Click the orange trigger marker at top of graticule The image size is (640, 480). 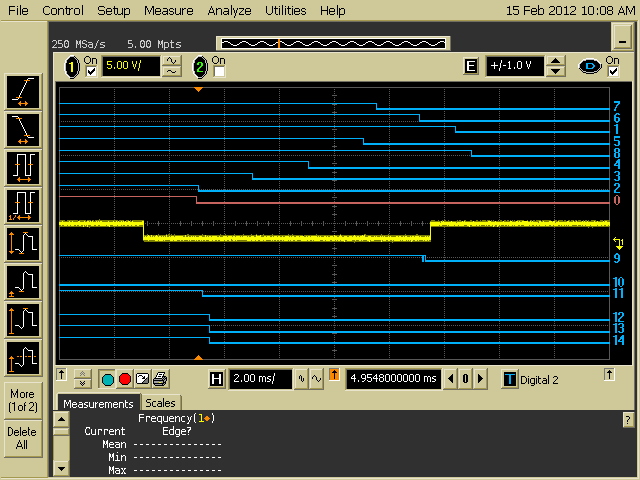[198, 89]
